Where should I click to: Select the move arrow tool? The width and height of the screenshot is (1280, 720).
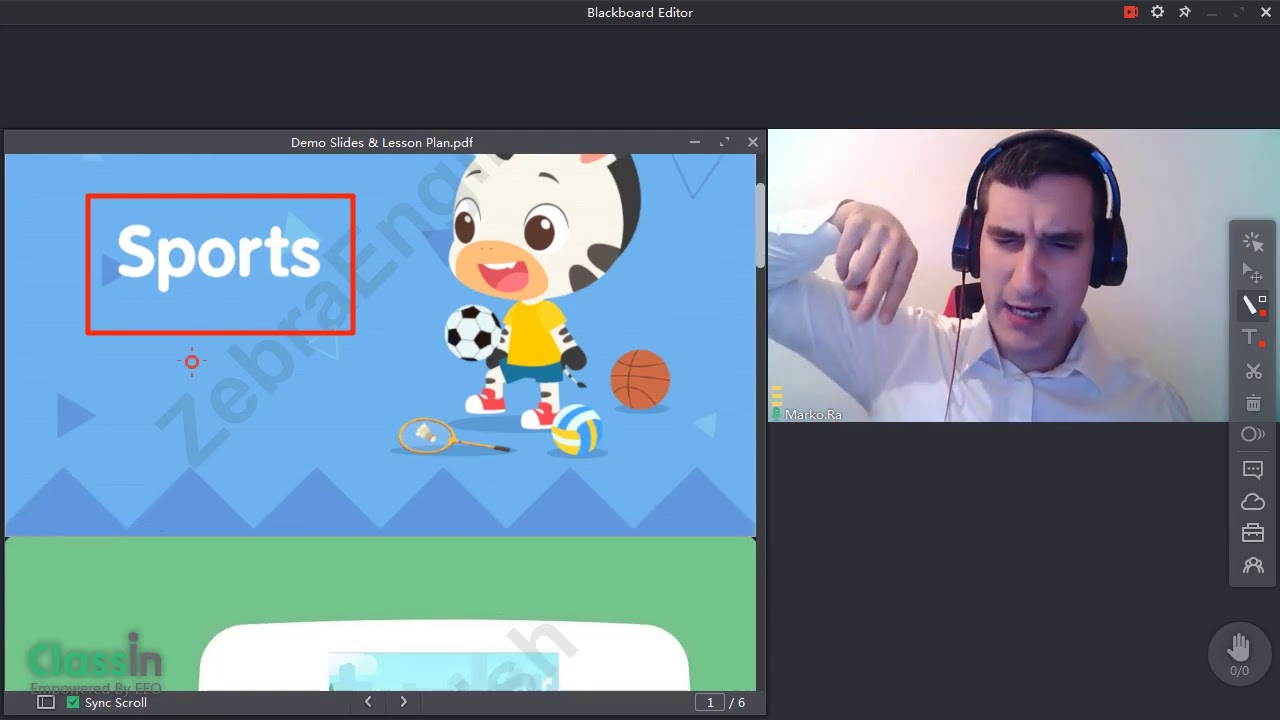1253,272
